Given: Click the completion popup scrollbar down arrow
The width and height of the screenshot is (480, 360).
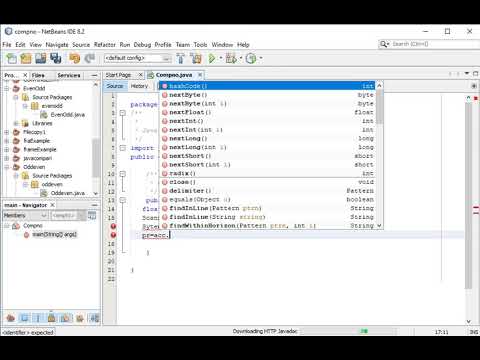Looking at the screenshot, I should pos(379,226).
